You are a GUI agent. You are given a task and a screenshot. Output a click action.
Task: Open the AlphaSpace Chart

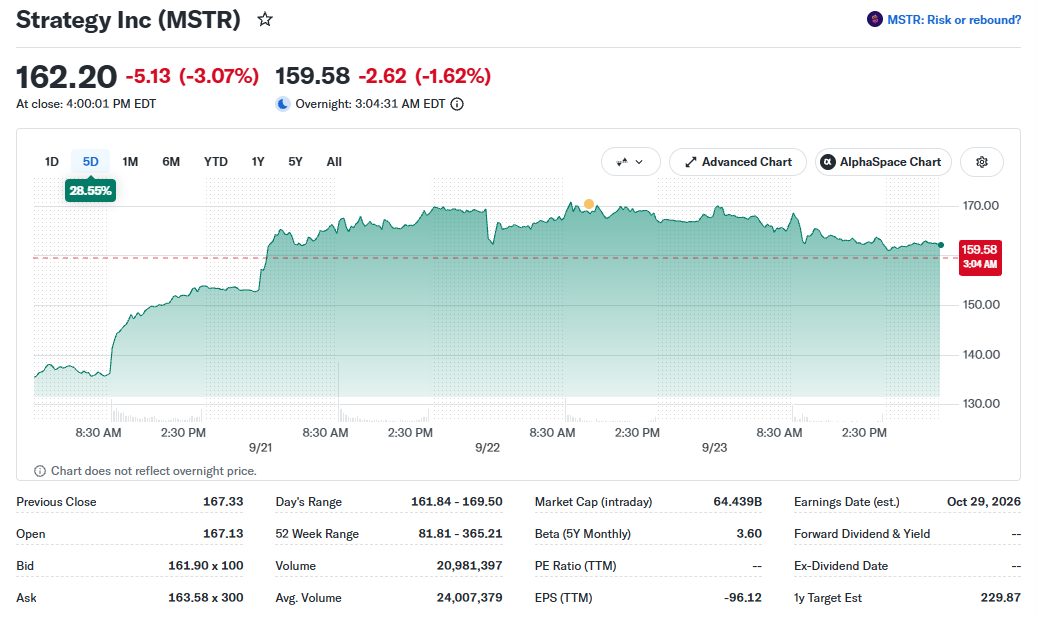coord(883,162)
